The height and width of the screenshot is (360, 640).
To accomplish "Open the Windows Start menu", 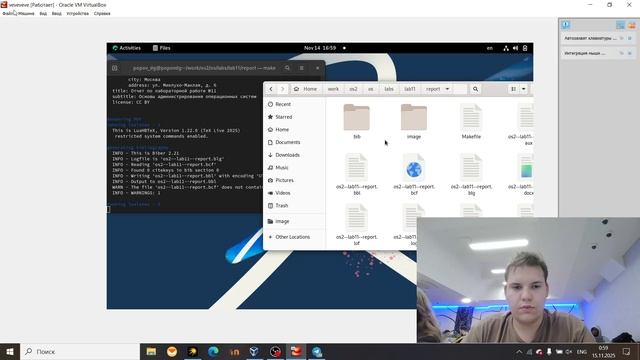I will [10, 351].
